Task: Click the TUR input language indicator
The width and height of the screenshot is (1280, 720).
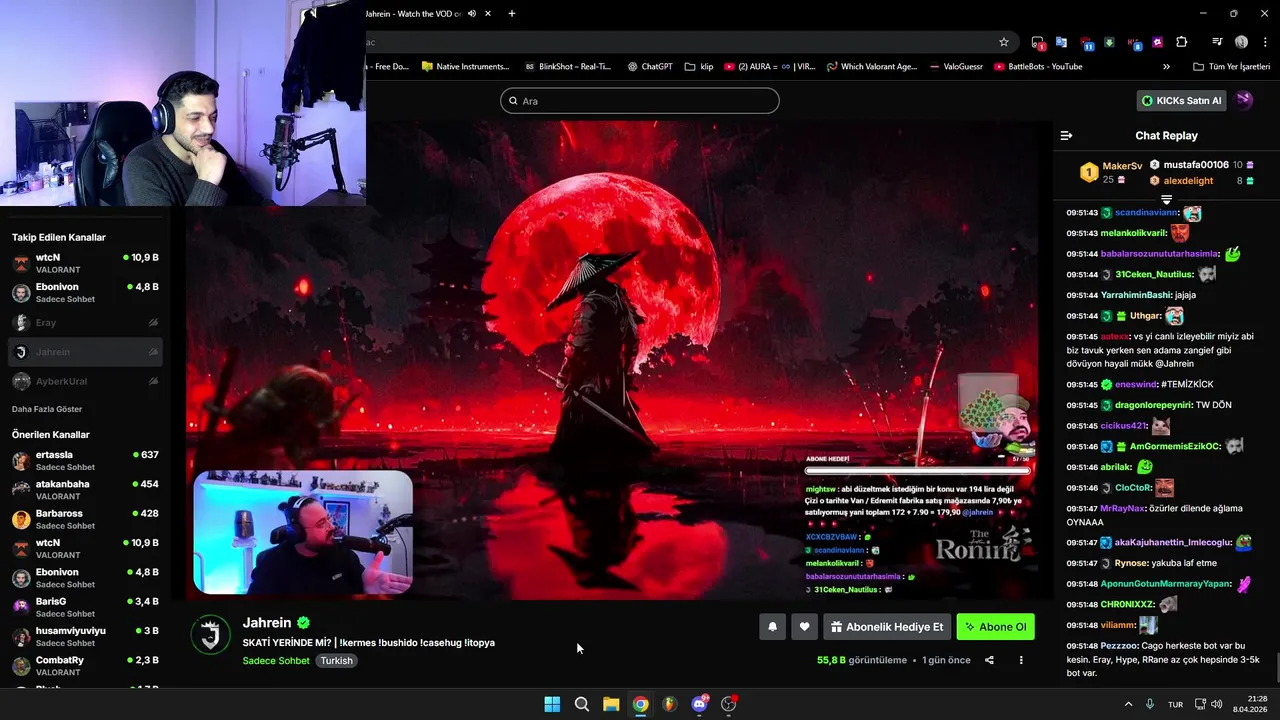Action: (x=1176, y=704)
